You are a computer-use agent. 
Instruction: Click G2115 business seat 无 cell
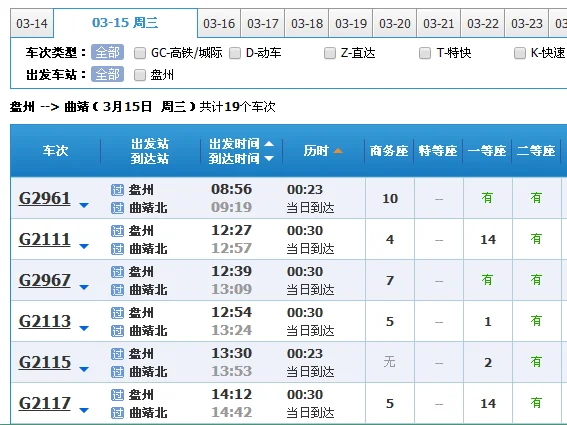[389, 362]
